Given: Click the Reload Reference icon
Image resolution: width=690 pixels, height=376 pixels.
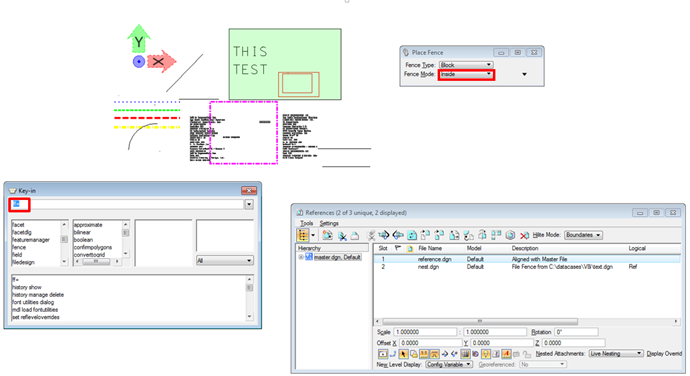Looking at the screenshot, I should pos(412,236).
